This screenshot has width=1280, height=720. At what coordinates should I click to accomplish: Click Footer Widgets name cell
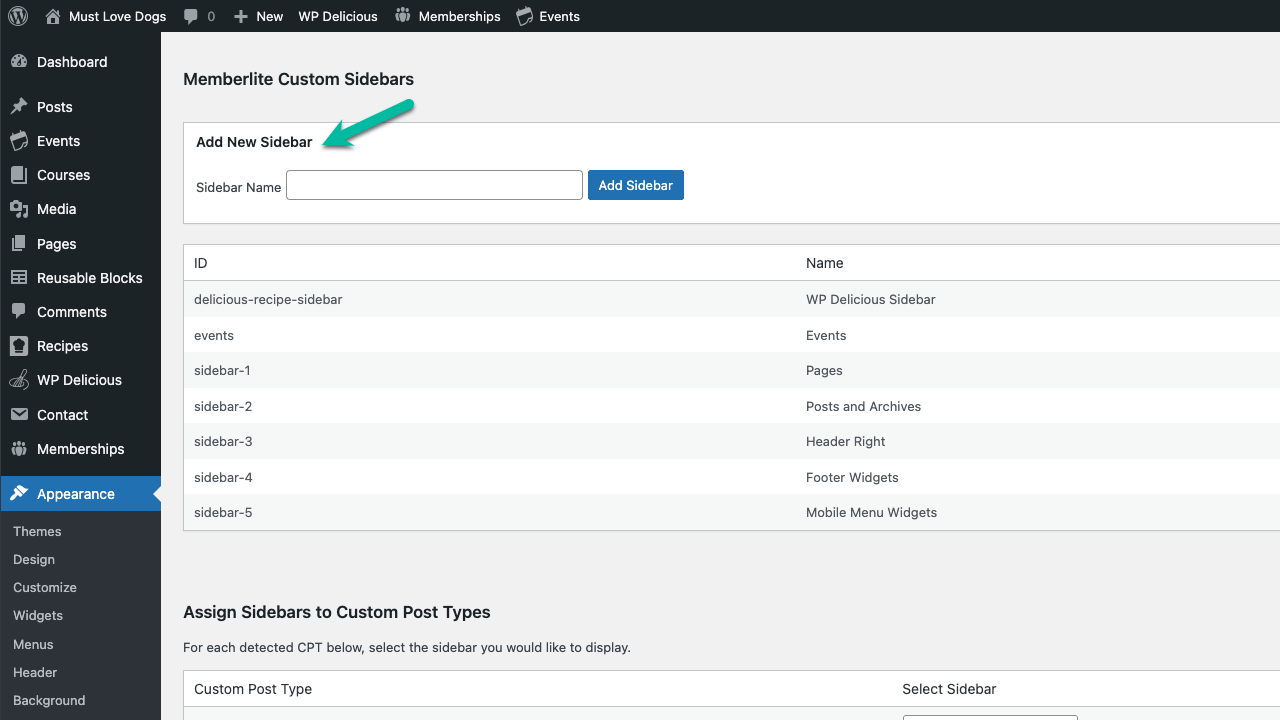click(852, 477)
